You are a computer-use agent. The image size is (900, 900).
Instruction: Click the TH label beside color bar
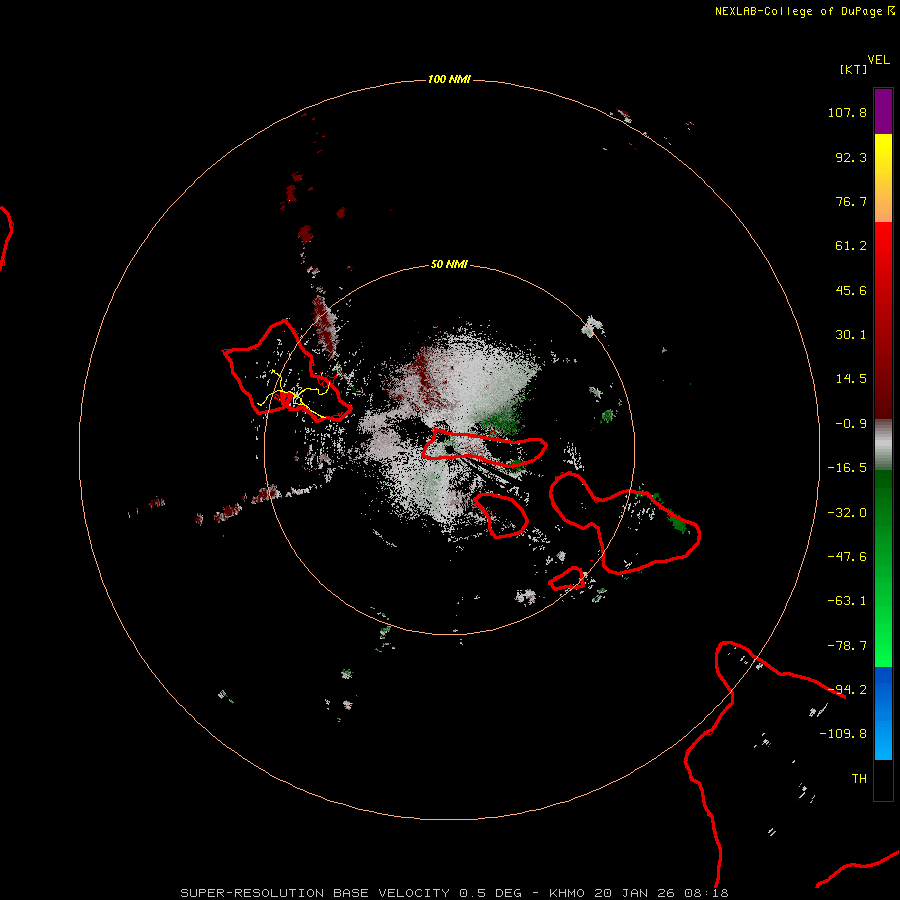859,779
